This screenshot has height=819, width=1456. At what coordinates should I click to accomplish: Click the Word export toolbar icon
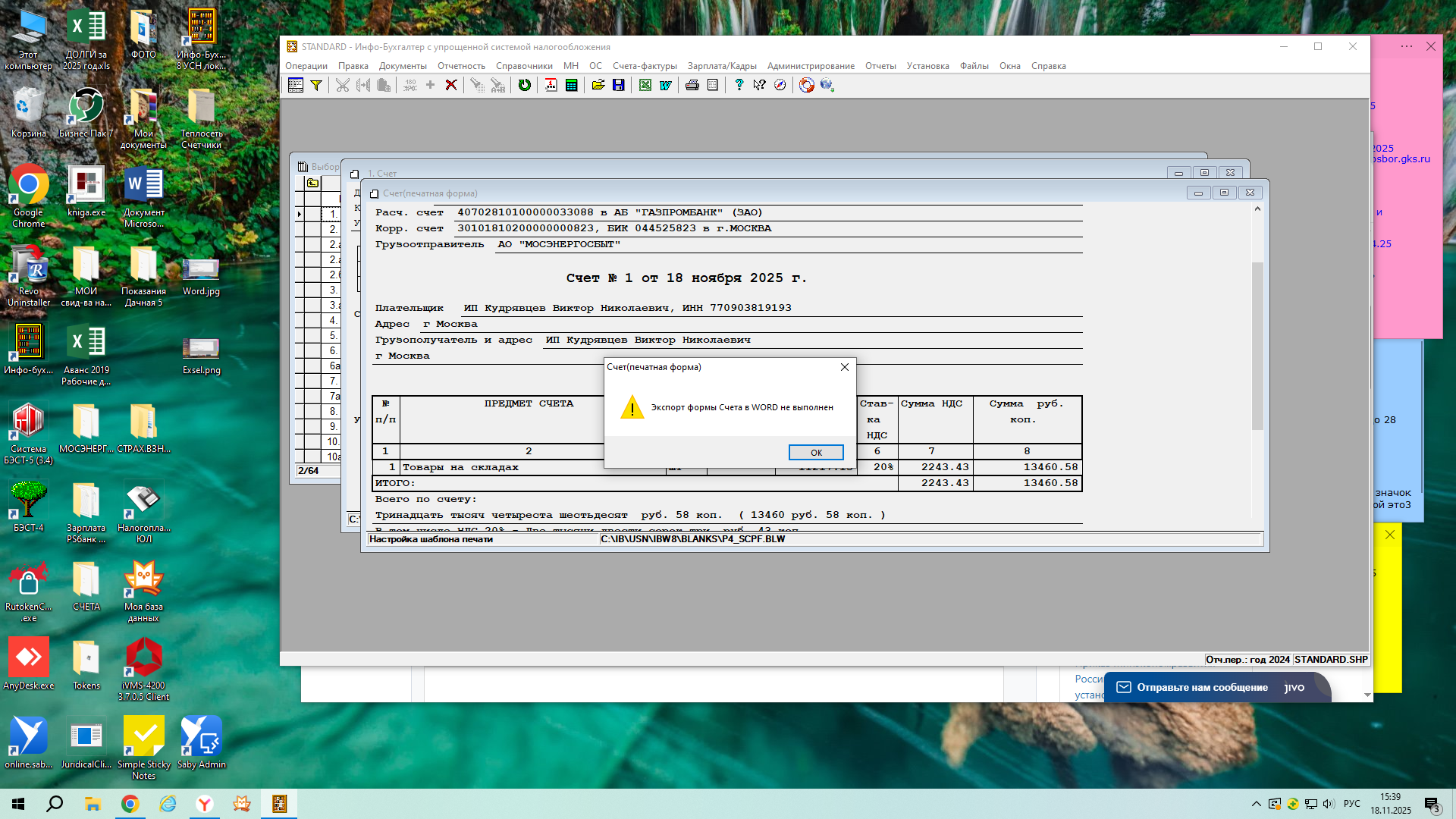point(665,85)
